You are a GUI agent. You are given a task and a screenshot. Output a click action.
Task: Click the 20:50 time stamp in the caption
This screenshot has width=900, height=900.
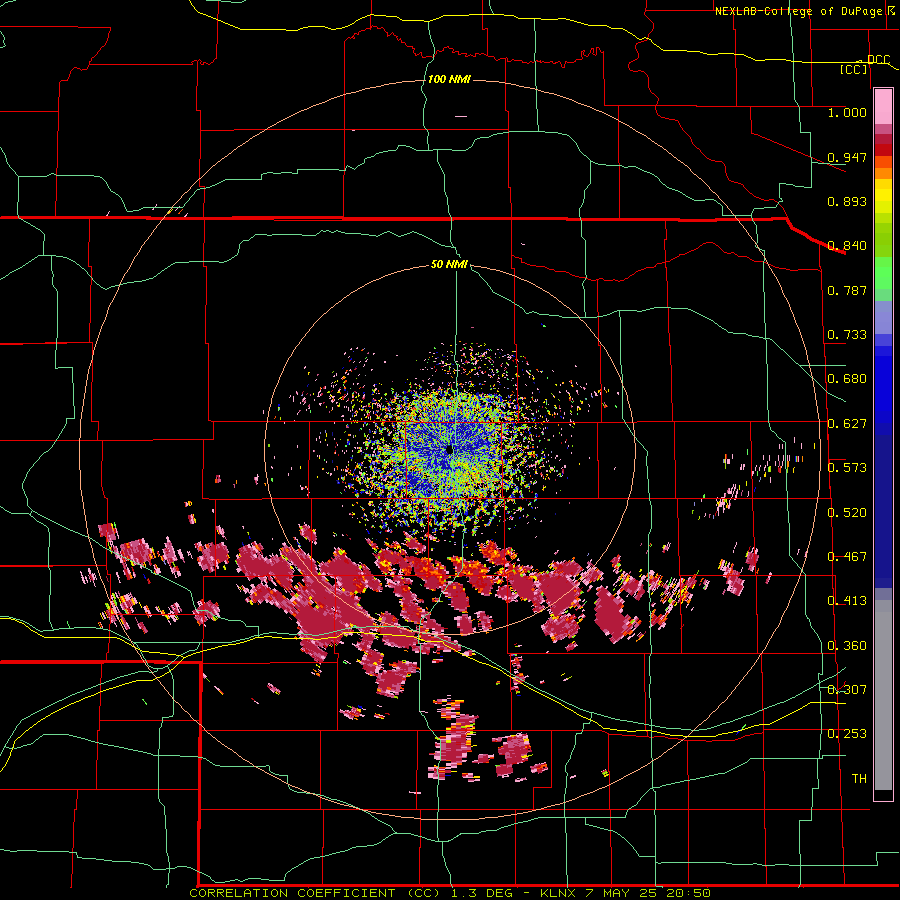[688, 893]
